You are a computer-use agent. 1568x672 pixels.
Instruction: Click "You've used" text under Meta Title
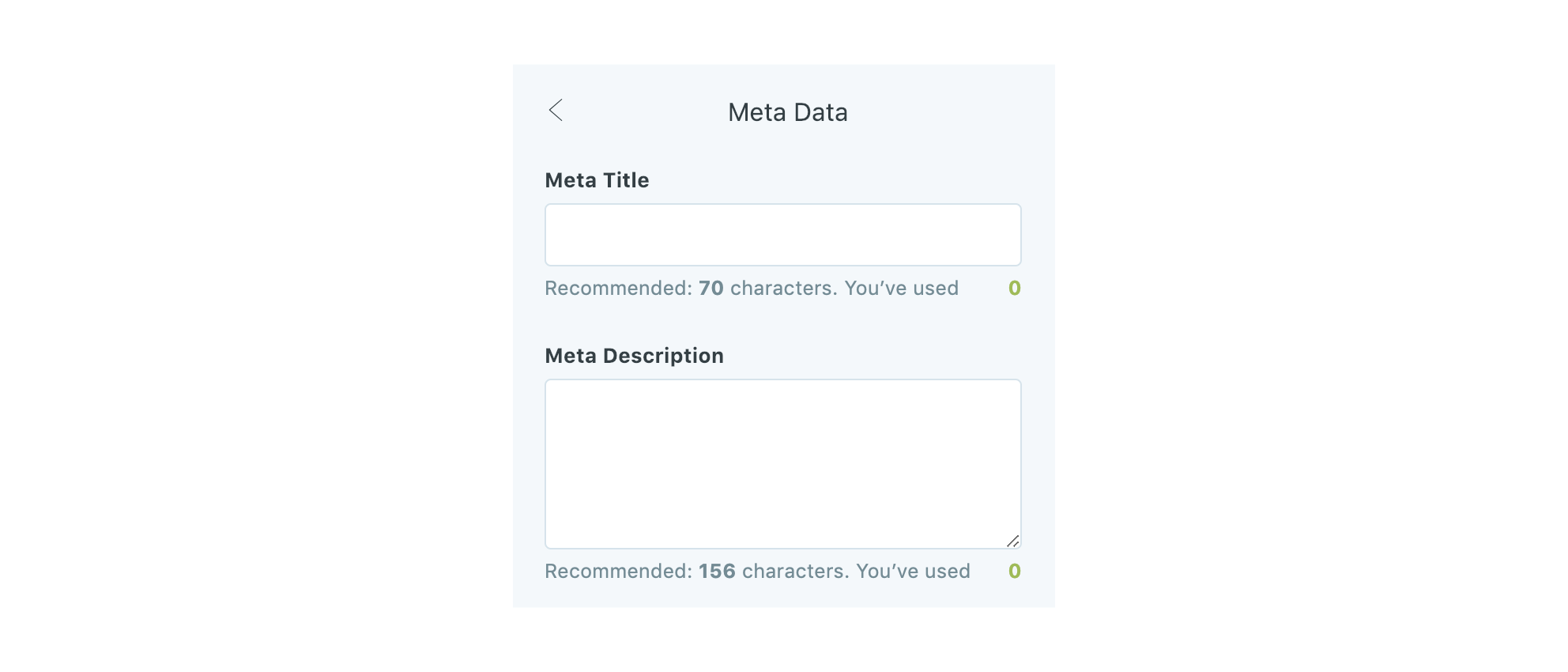coord(901,289)
